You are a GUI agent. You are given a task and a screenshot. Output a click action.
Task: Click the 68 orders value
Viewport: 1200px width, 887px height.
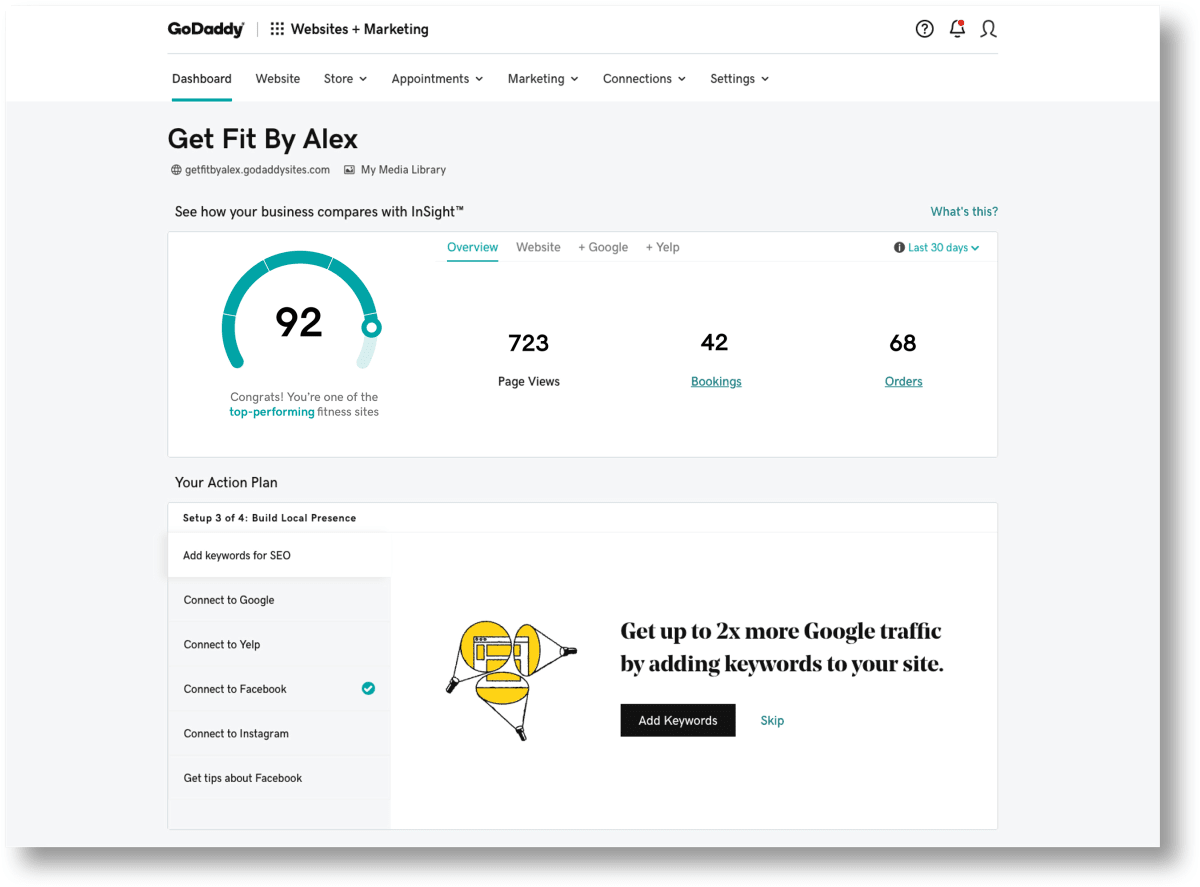(x=903, y=343)
